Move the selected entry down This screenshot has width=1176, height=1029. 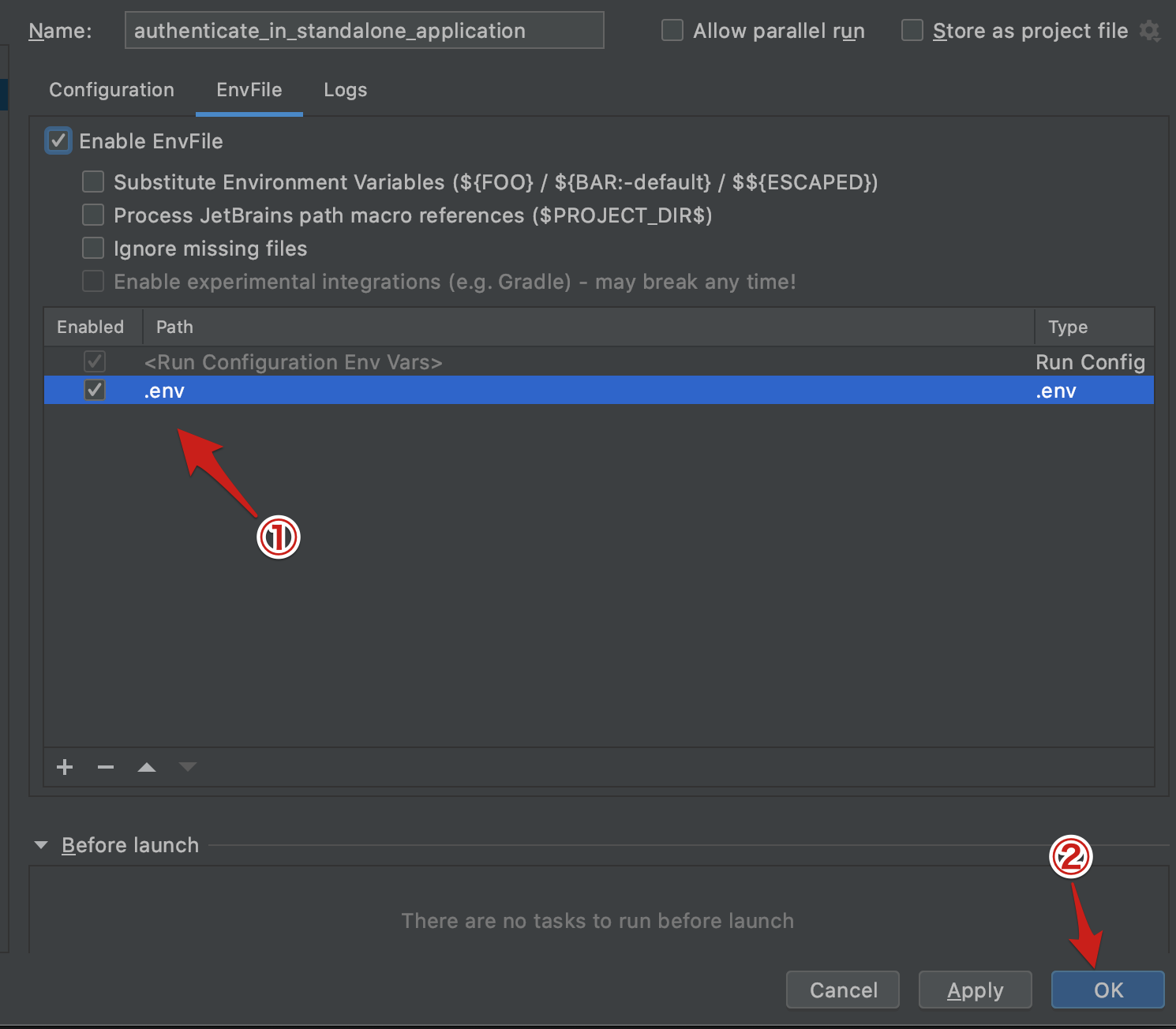click(x=187, y=767)
